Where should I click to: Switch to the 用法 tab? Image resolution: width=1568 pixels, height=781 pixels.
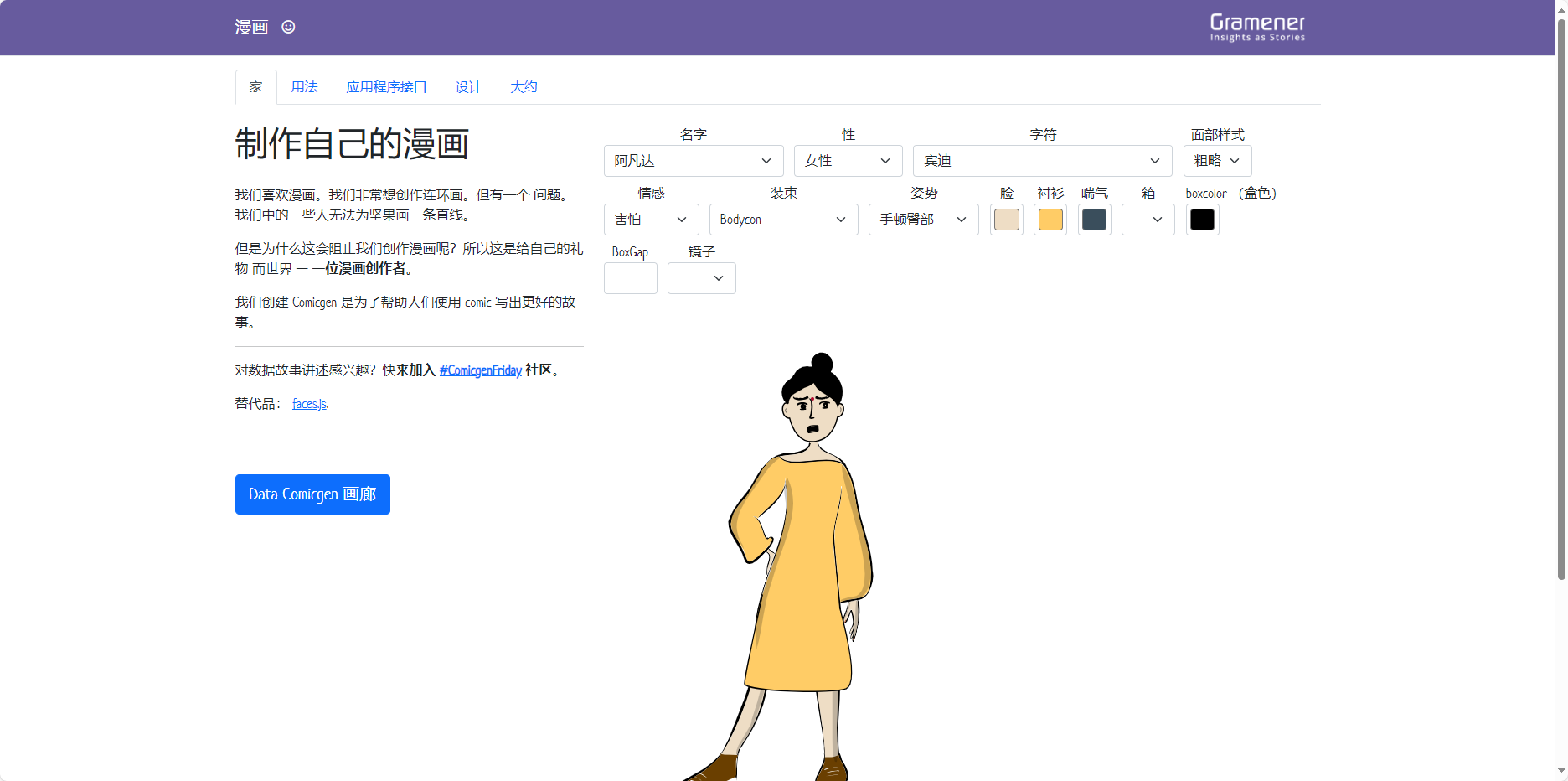(x=304, y=86)
